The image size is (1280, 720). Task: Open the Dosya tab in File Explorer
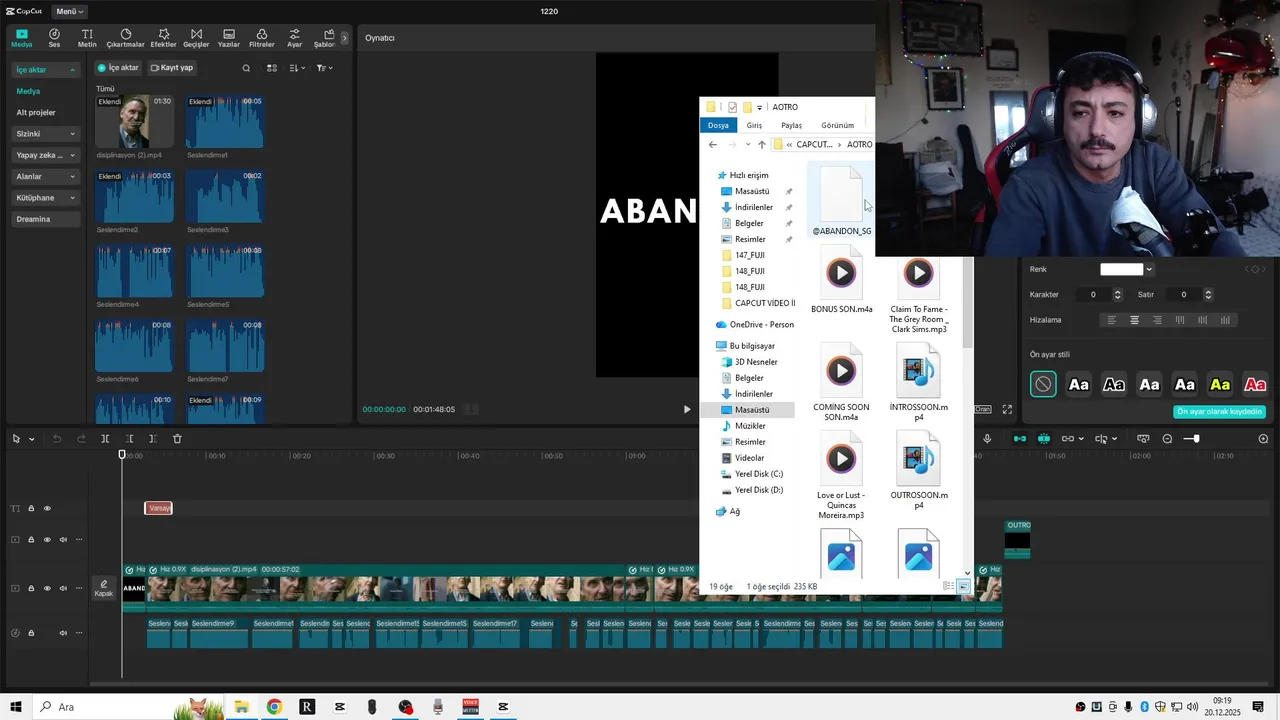[x=718, y=125]
